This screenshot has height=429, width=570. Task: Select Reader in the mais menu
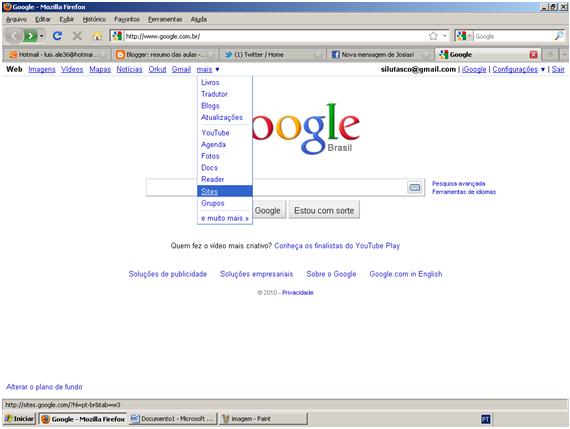tap(213, 179)
